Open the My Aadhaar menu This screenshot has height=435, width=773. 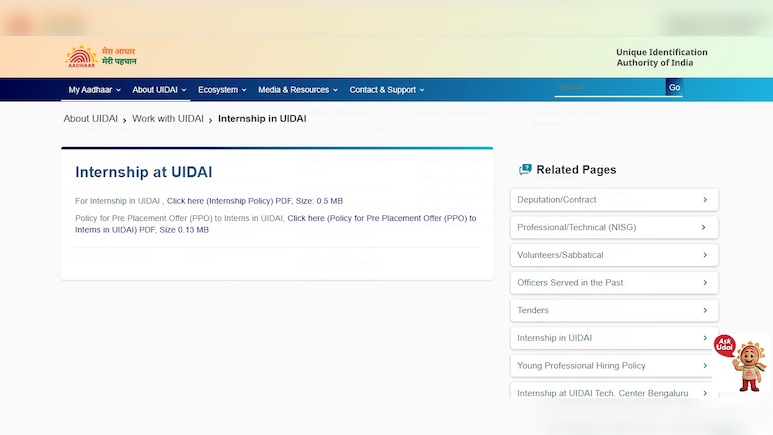click(x=94, y=90)
